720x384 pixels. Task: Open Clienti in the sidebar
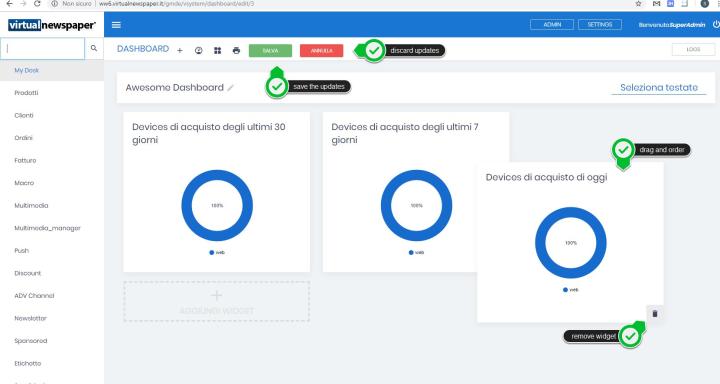click(x=24, y=115)
